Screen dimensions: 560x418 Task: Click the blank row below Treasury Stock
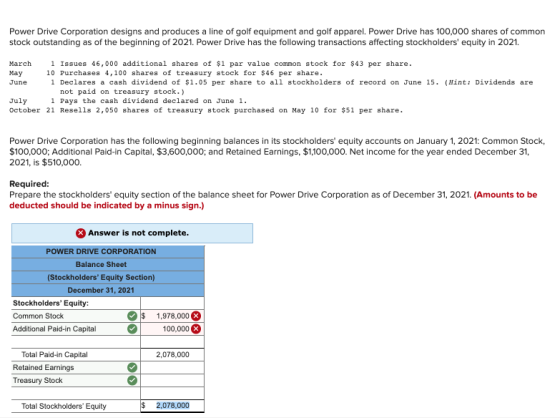108,393
